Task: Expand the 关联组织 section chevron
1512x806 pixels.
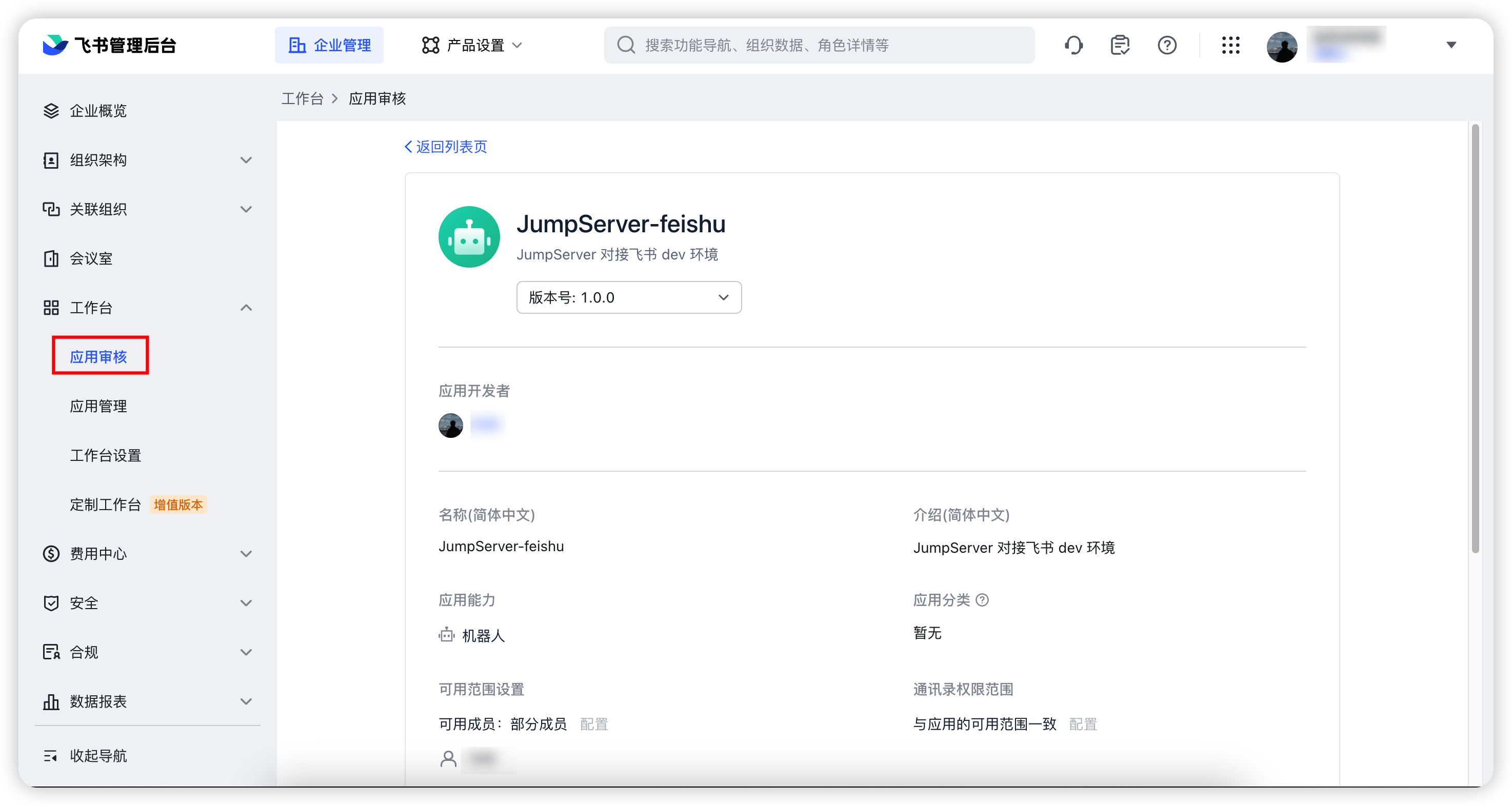Action: coord(247,209)
